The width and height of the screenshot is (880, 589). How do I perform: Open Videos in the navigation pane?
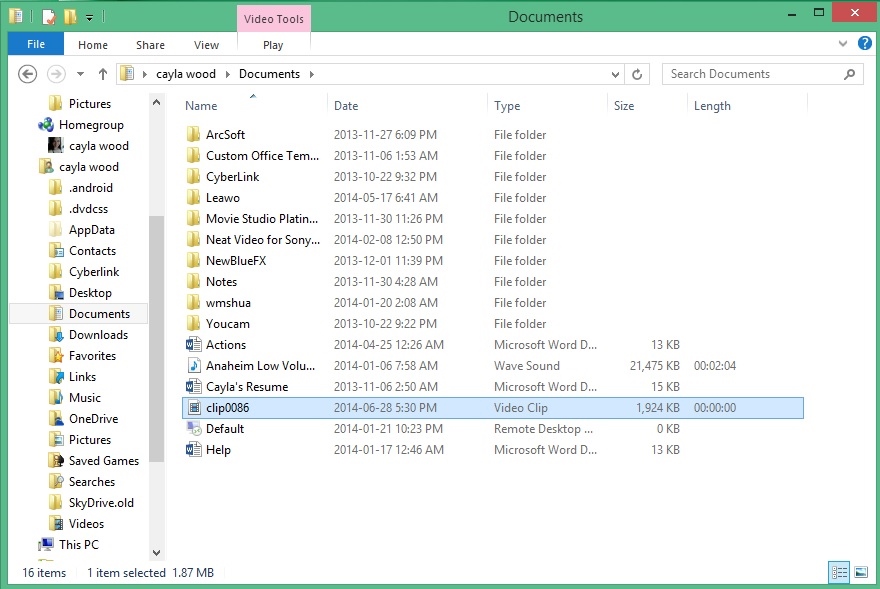pyautogui.click(x=86, y=524)
